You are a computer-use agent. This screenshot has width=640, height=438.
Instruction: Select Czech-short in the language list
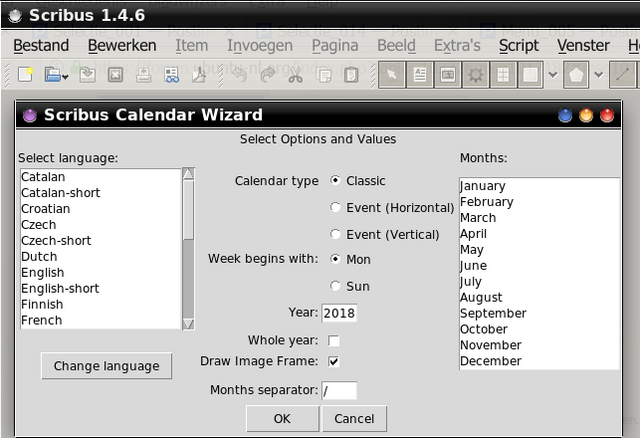(100, 240)
